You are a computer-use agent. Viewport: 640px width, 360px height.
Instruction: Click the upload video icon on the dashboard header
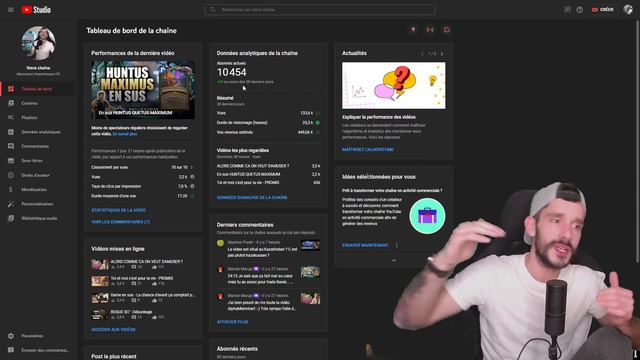pos(413,29)
